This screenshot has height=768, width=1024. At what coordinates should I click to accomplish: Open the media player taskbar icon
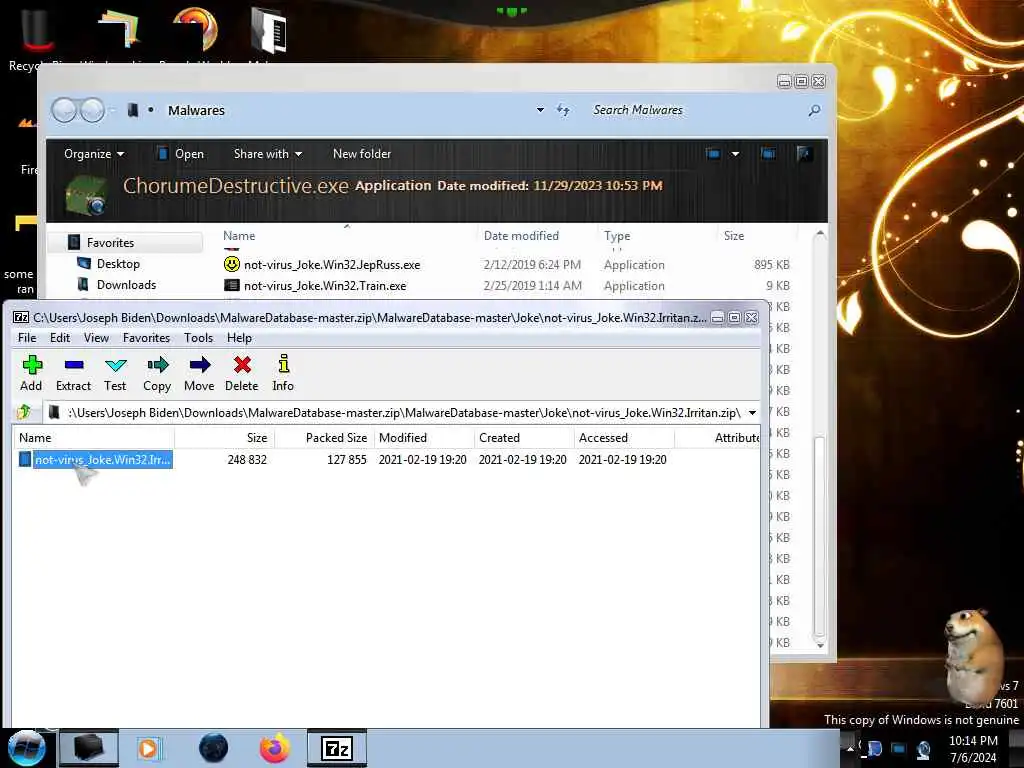pyautogui.click(x=148, y=748)
